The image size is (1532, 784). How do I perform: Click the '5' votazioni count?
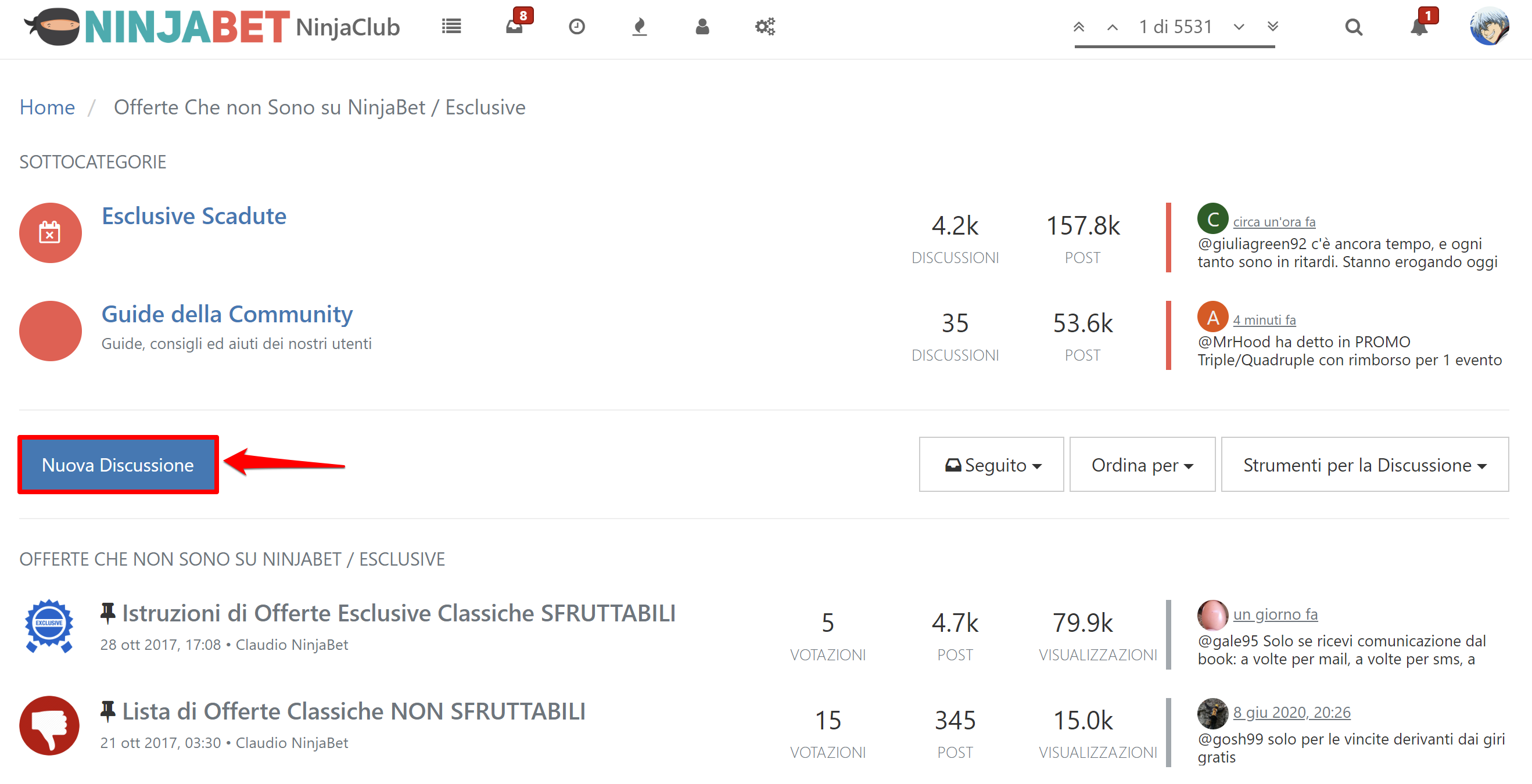(828, 623)
